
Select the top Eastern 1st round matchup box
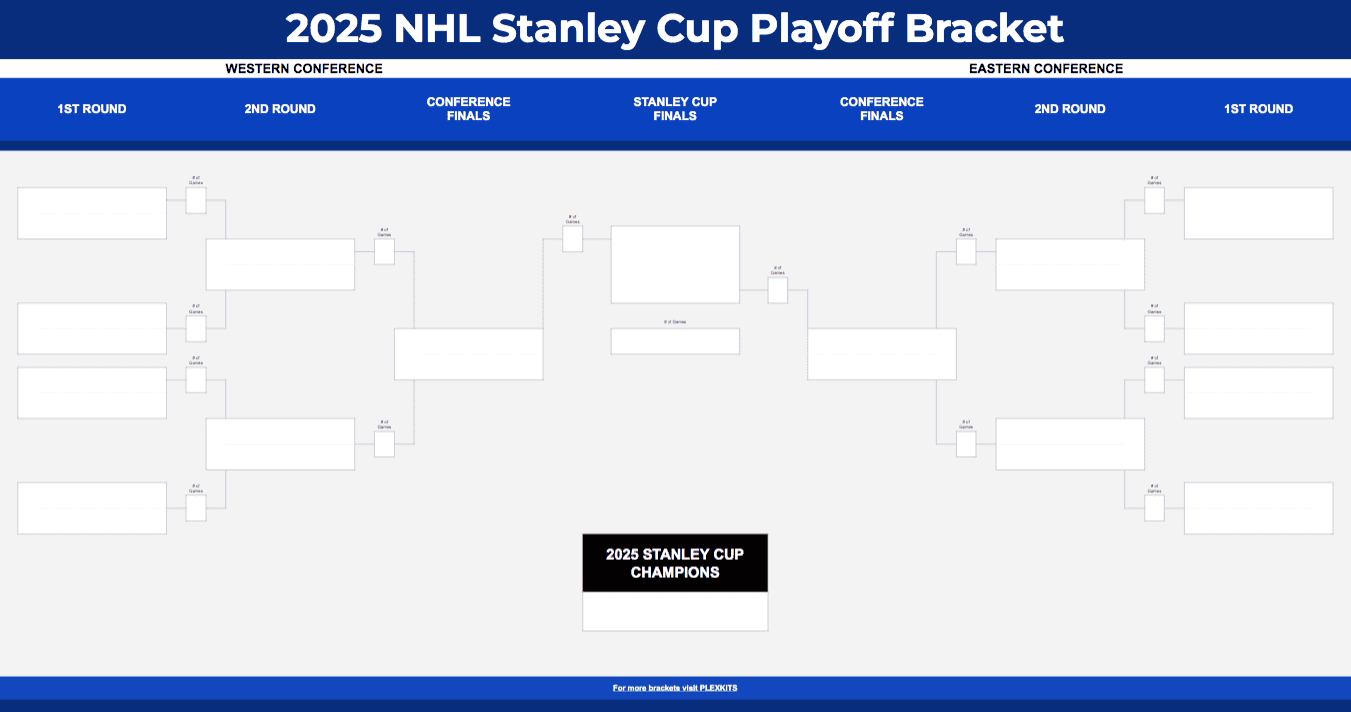(1258, 213)
